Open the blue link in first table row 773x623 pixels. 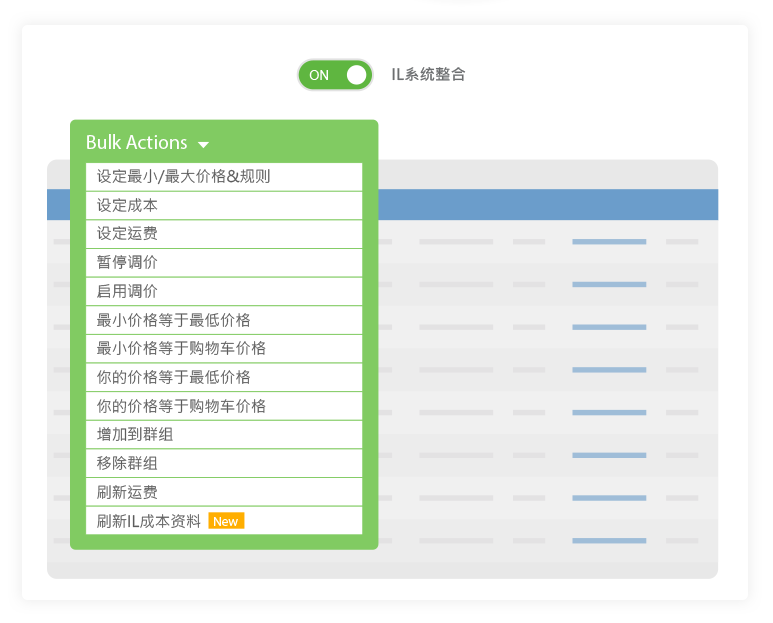(609, 242)
